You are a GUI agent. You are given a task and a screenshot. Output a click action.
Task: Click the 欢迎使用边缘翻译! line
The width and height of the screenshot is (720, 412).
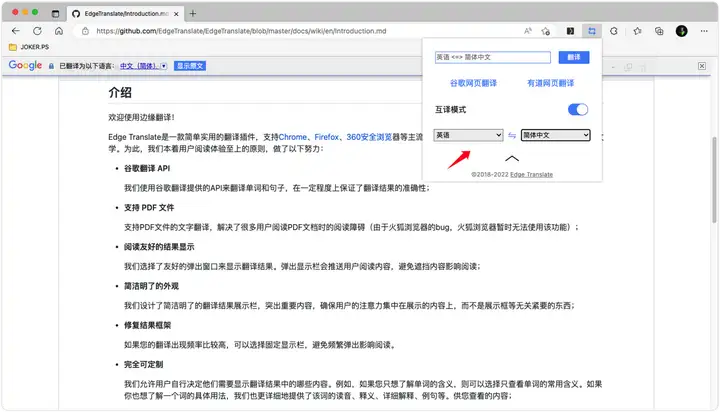coord(141,117)
